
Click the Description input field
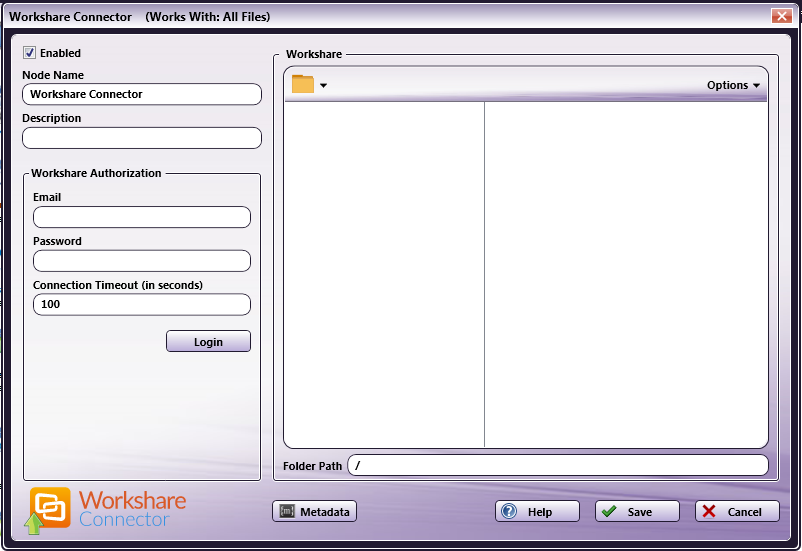click(x=142, y=138)
